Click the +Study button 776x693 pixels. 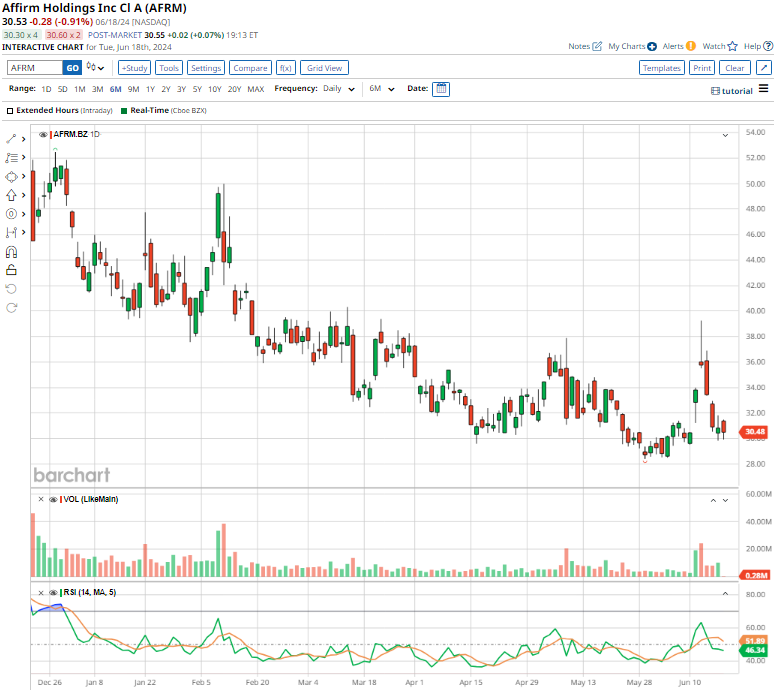[x=134, y=68]
